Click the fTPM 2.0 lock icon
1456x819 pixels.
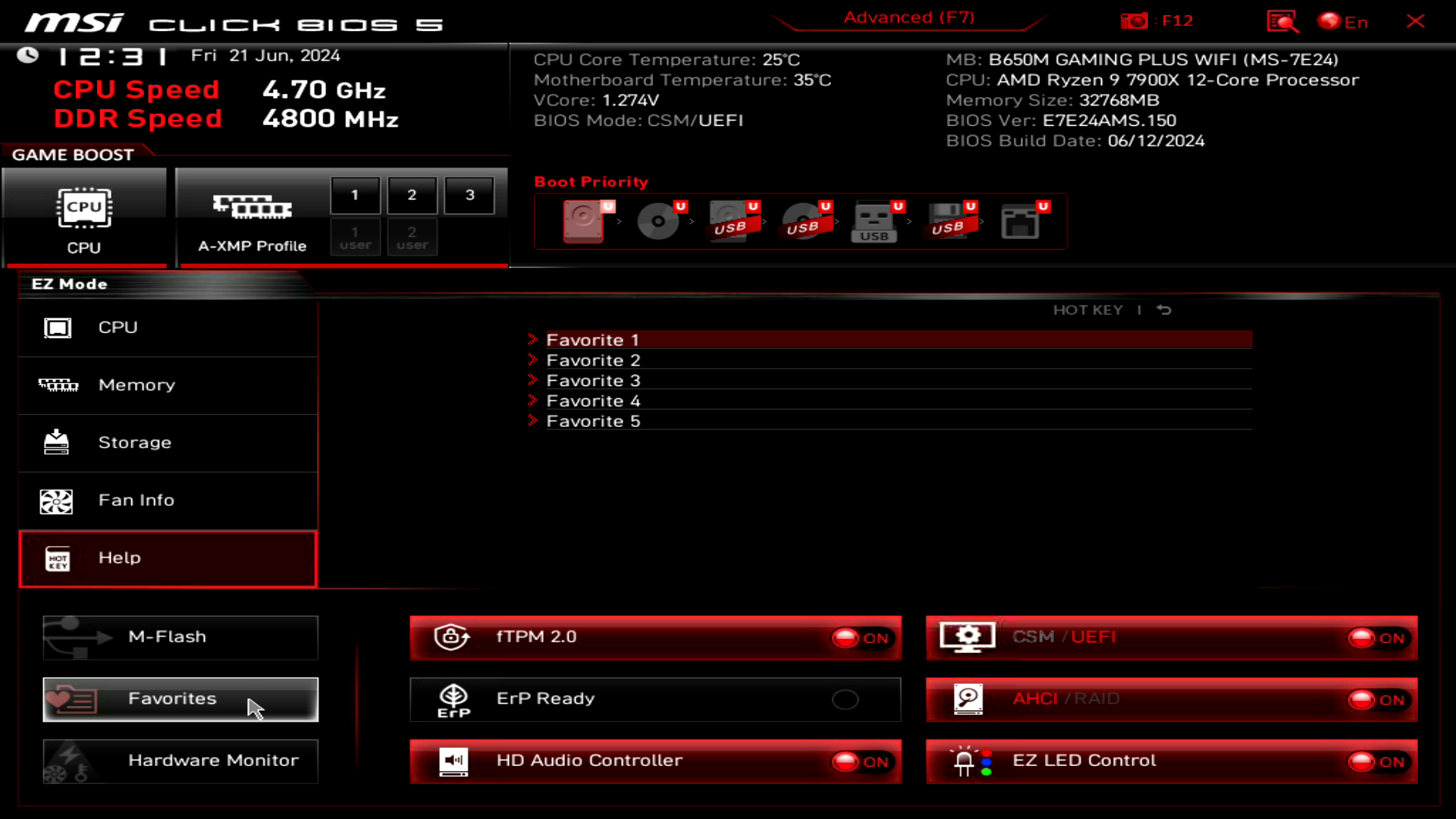pos(452,637)
